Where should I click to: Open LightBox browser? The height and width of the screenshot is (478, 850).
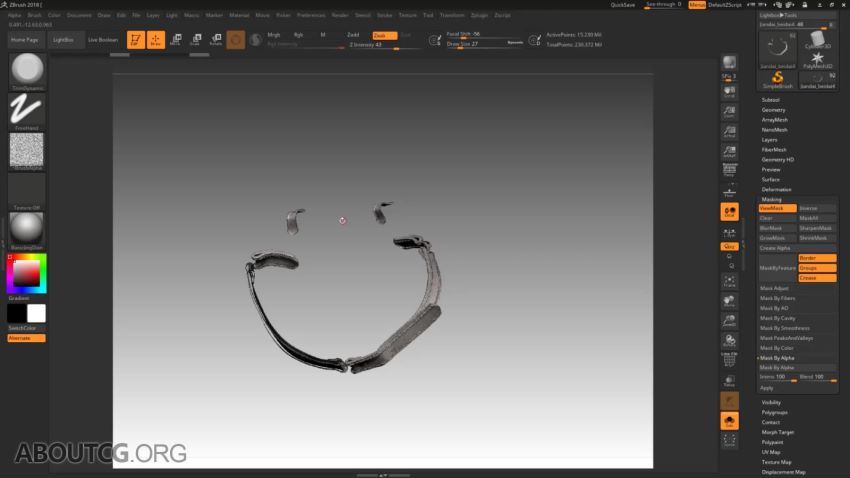(63, 40)
